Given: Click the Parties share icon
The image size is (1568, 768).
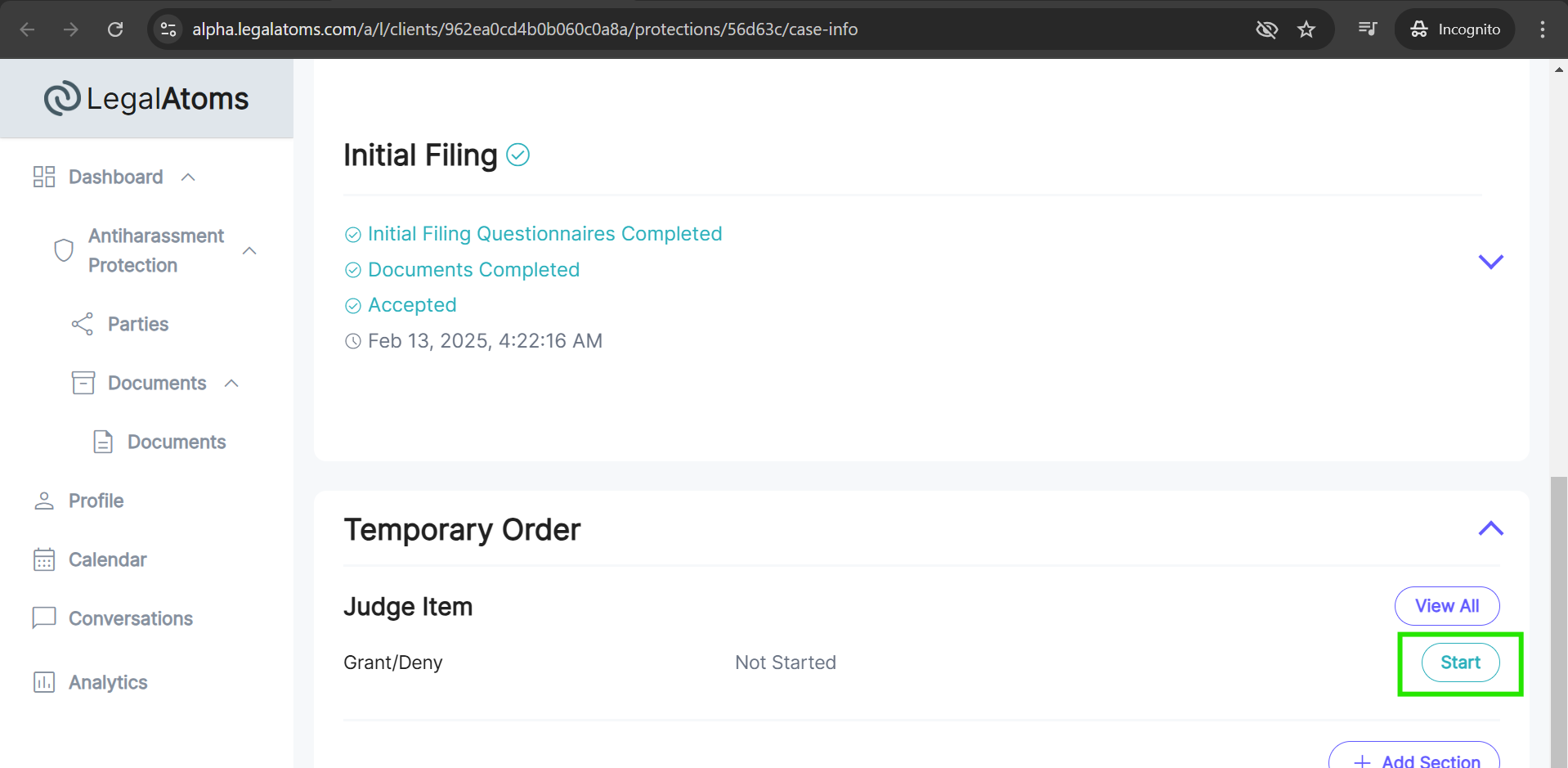Looking at the screenshot, I should click(83, 324).
